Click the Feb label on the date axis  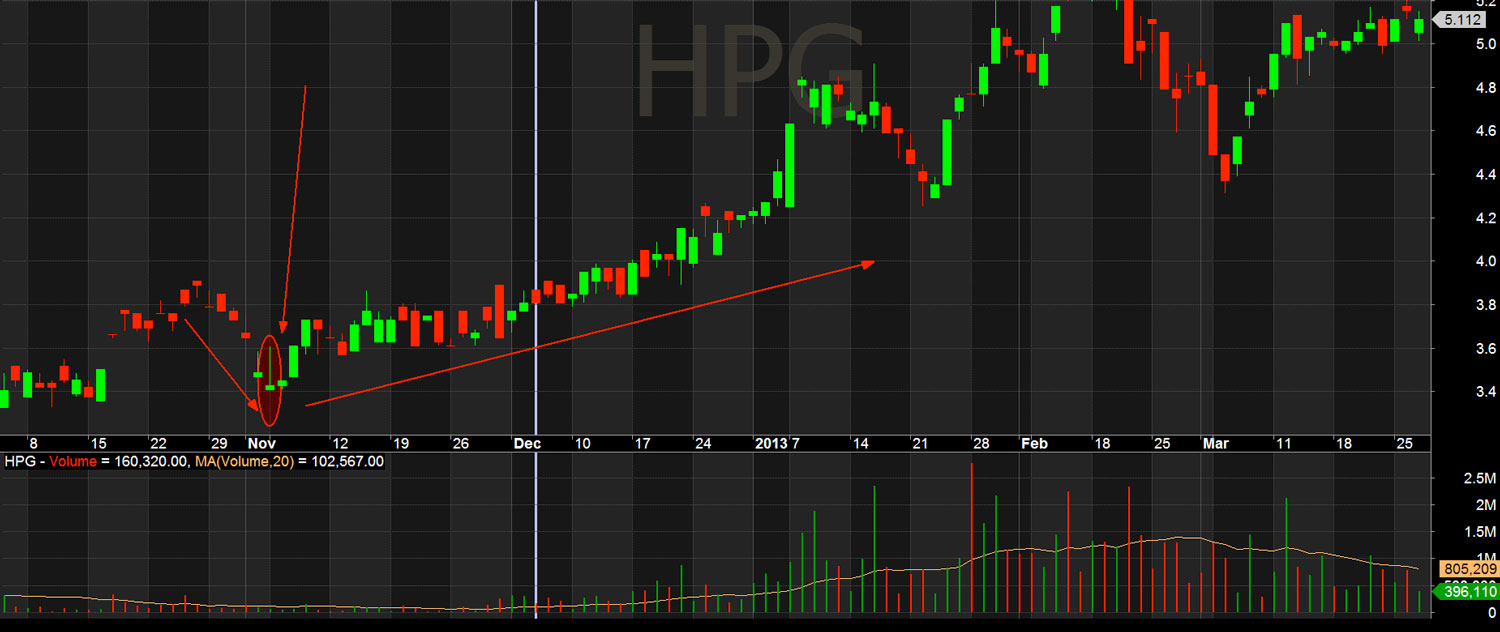(x=1034, y=443)
